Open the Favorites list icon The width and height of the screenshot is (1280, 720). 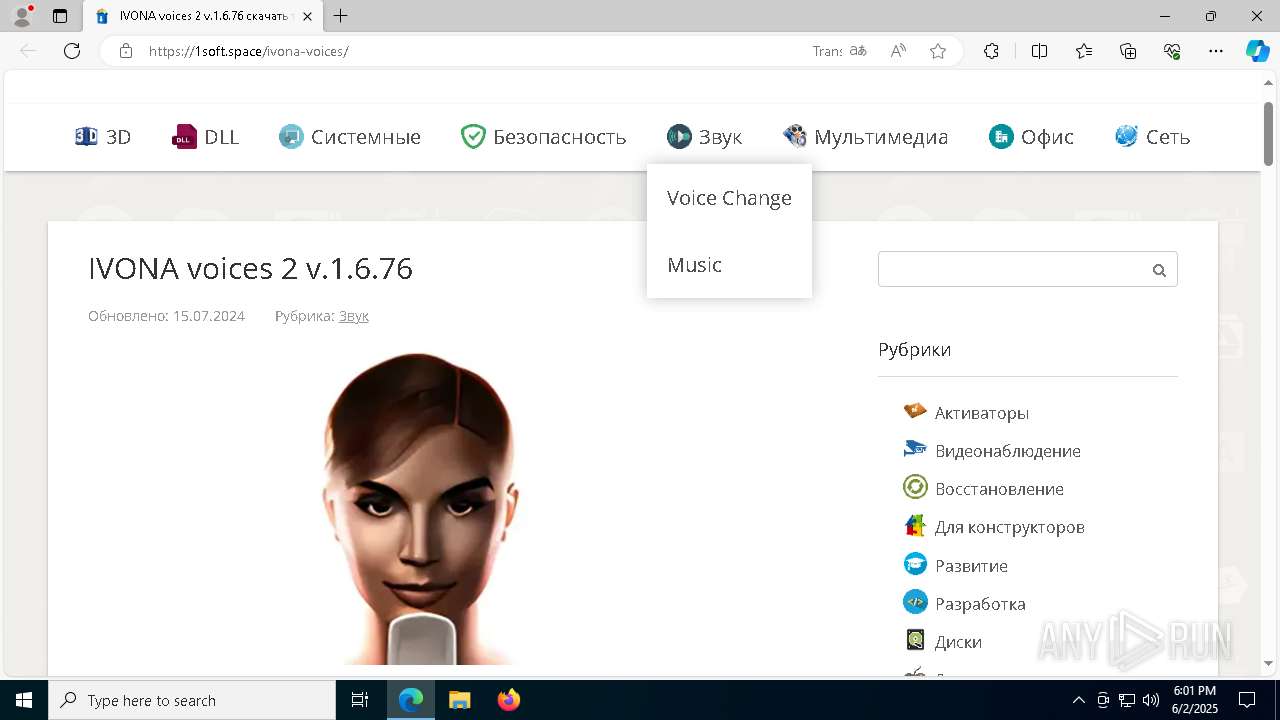(1084, 51)
